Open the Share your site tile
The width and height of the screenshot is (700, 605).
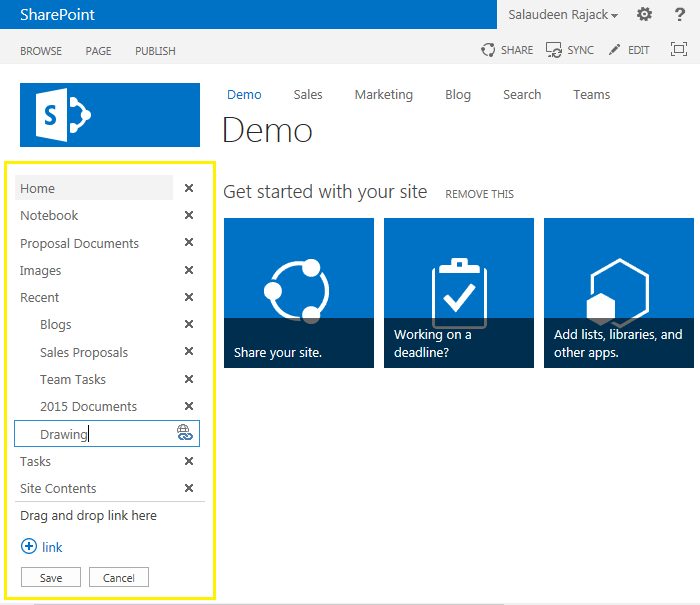pyautogui.click(x=299, y=293)
